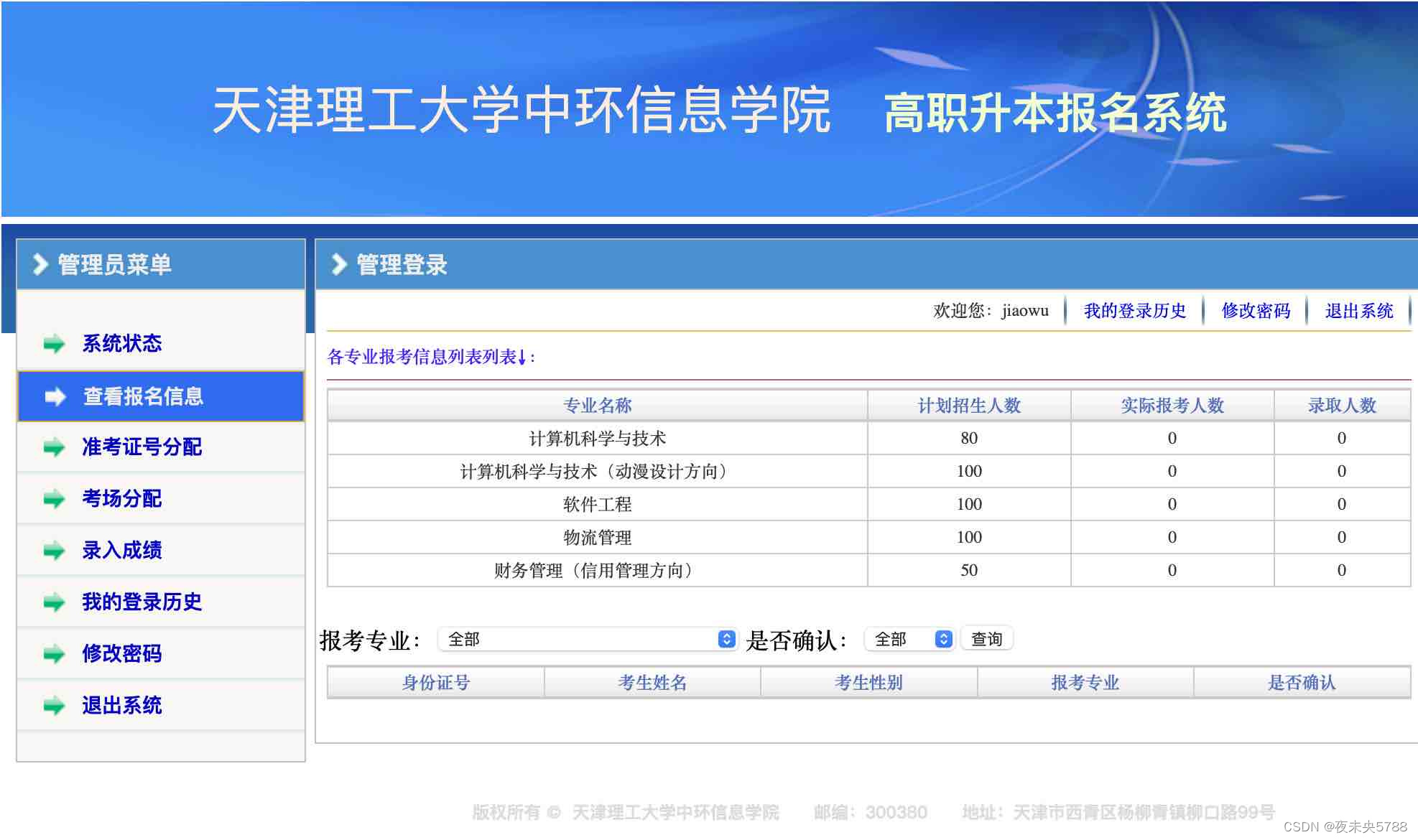
Task: Click the 考生姓名 column header
Action: click(652, 682)
